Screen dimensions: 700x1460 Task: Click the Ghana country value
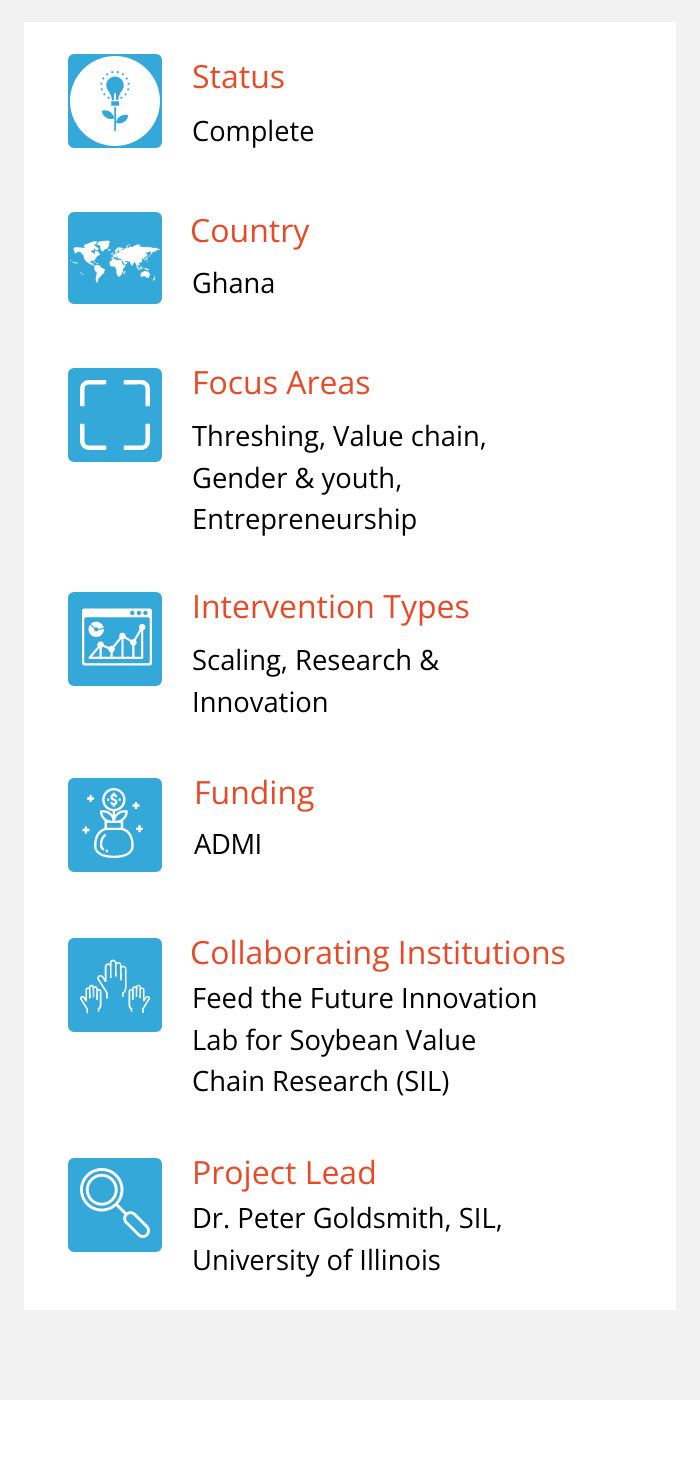[x=233, y=284]
